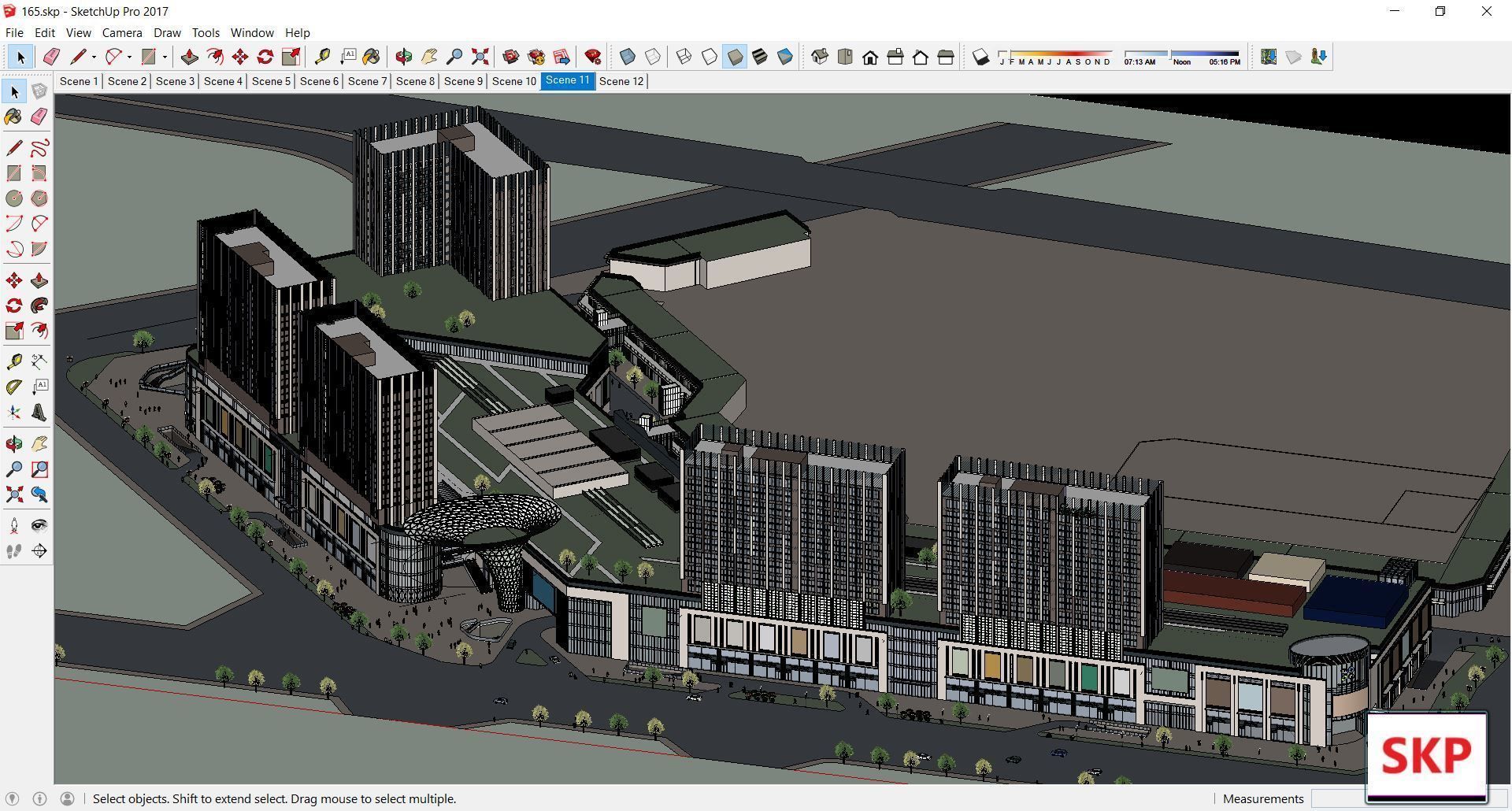The width and height of the screenshot is (1512, 811).
Task: Click the Toggle Terrain icon
Action: coord(1294,57)
